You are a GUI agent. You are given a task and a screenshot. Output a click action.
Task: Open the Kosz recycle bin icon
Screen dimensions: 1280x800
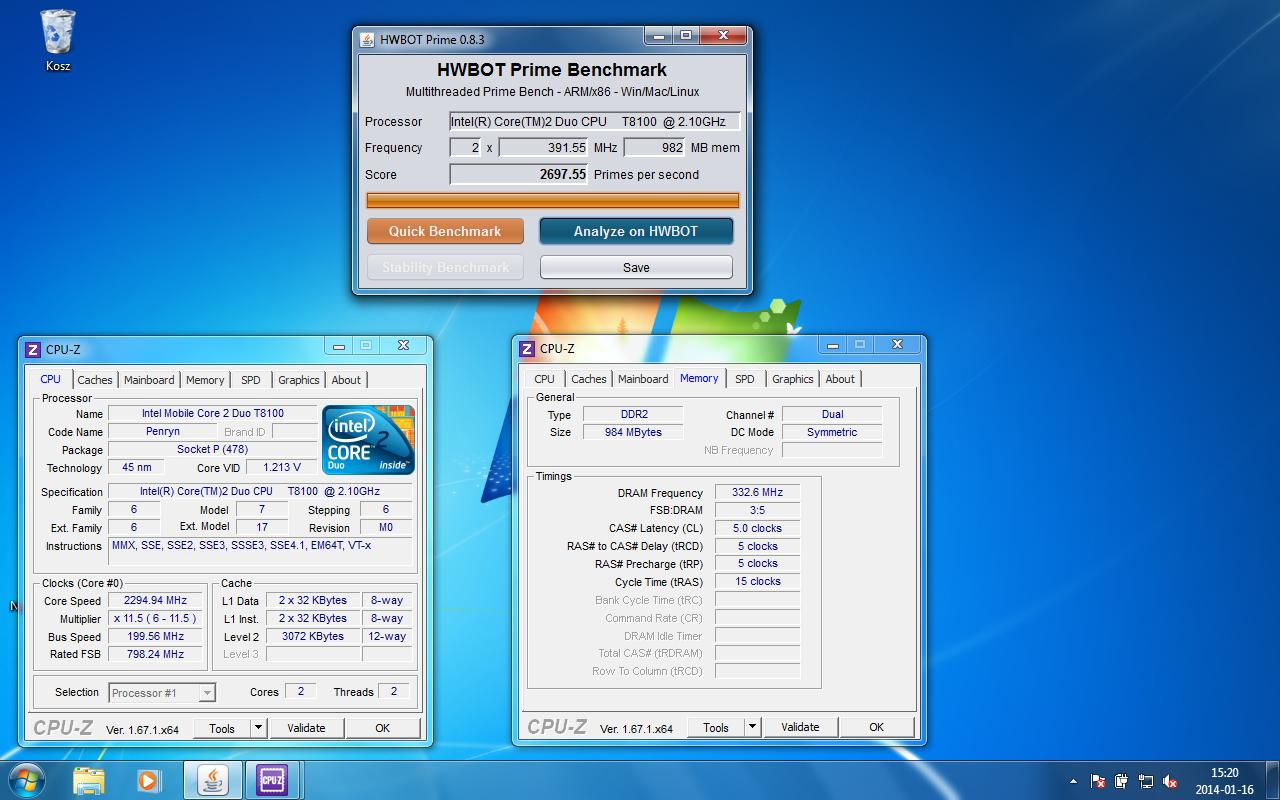[58, 40]
